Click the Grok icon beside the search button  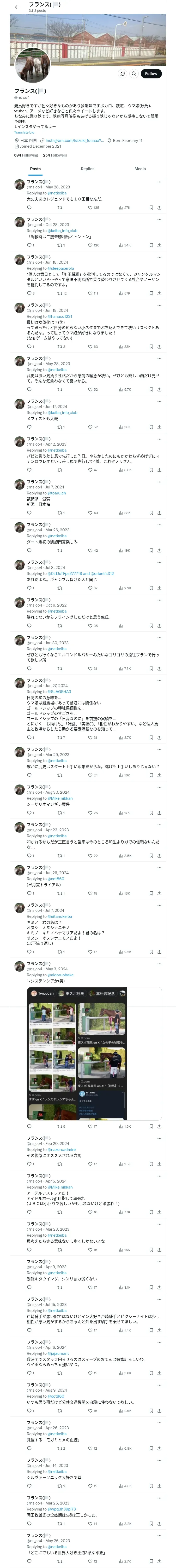coord(122,74)
